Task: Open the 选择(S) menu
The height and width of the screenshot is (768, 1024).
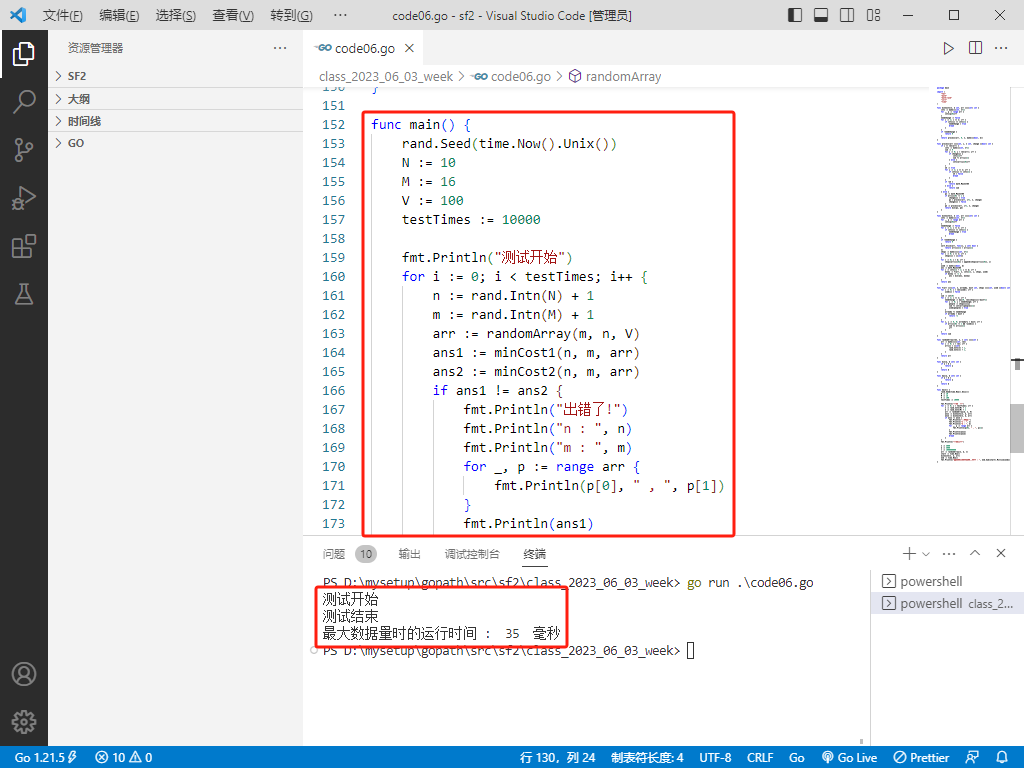Action: pos(176,15)
